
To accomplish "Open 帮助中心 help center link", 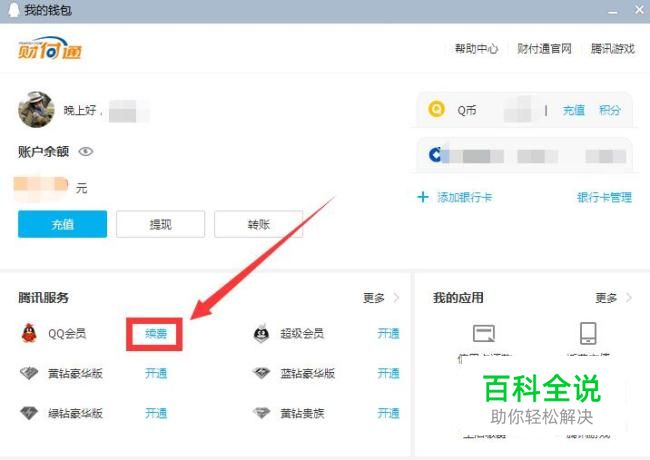I will click(476, 49).
